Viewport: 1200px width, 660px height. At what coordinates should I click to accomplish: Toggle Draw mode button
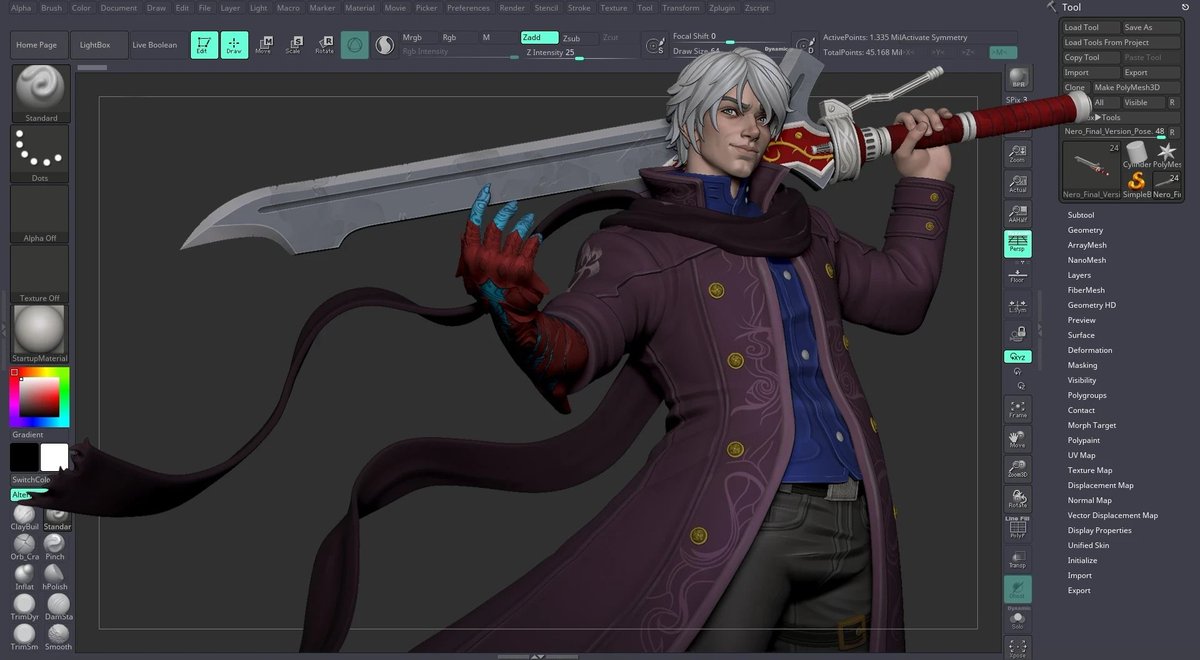tap(234, 44)
